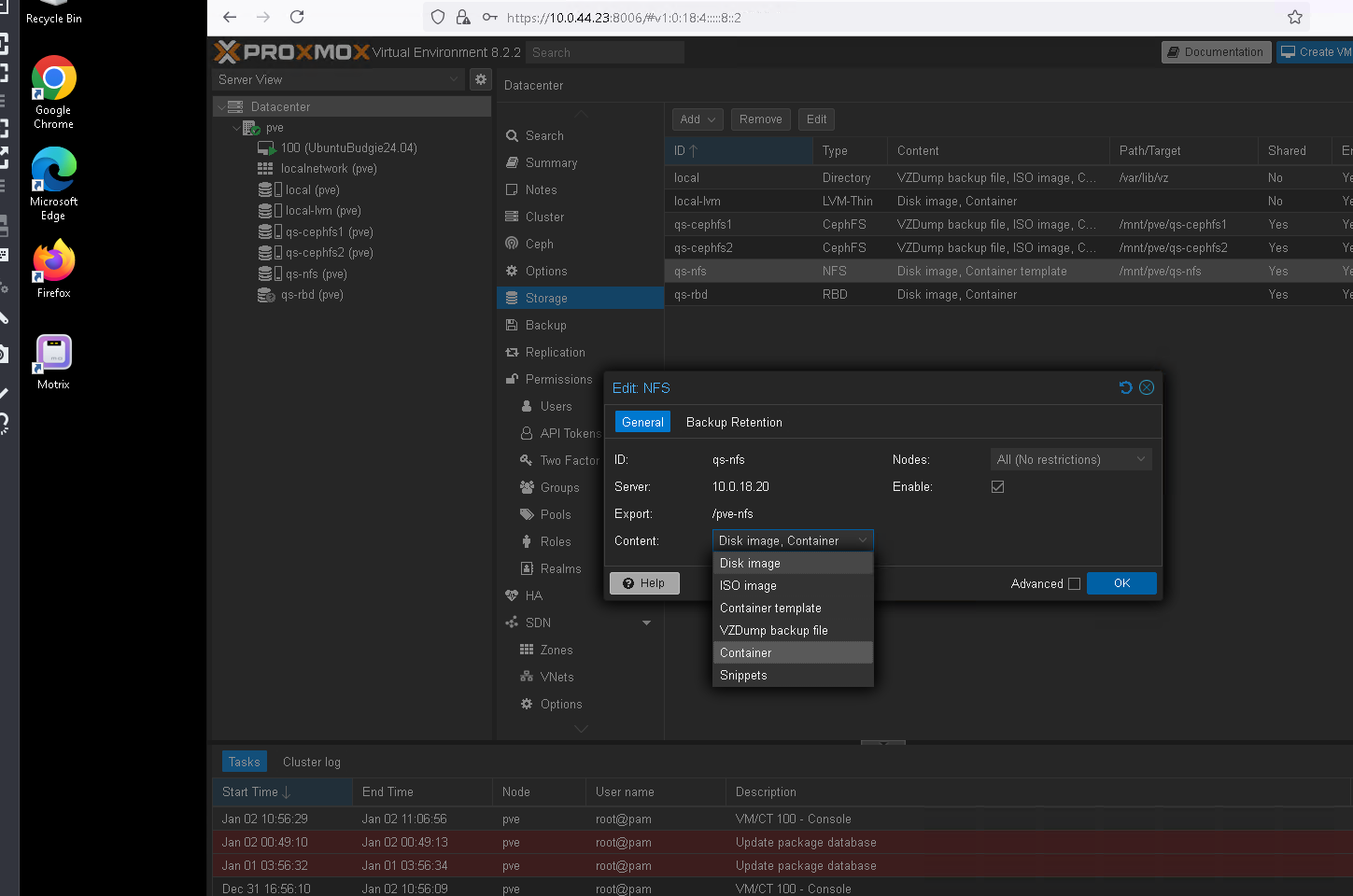Collapse the Content dropdown list
The image size is (1353, 896).
point(863,540)
